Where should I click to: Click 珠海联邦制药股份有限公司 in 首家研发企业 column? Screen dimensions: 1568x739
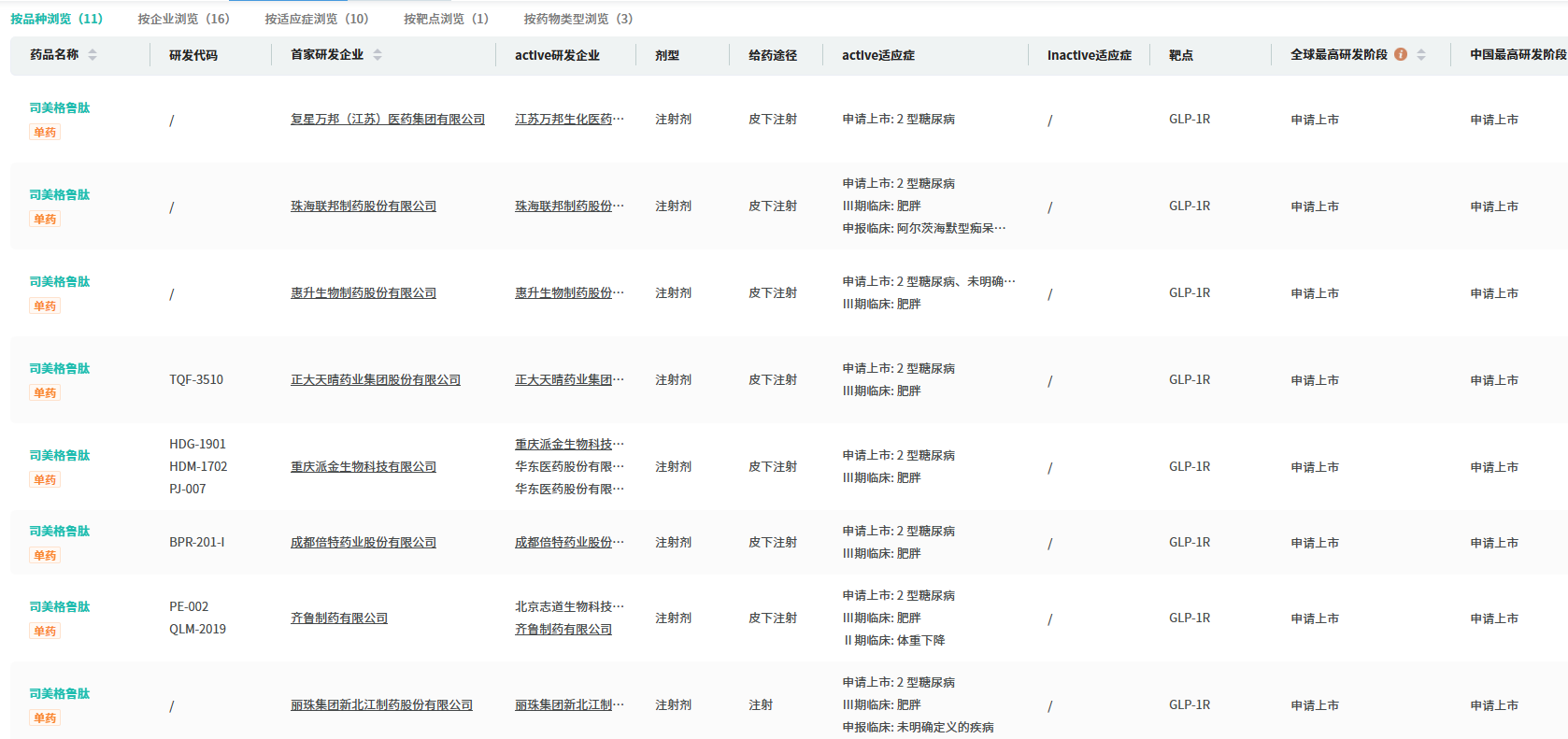[x=363, y=206]
